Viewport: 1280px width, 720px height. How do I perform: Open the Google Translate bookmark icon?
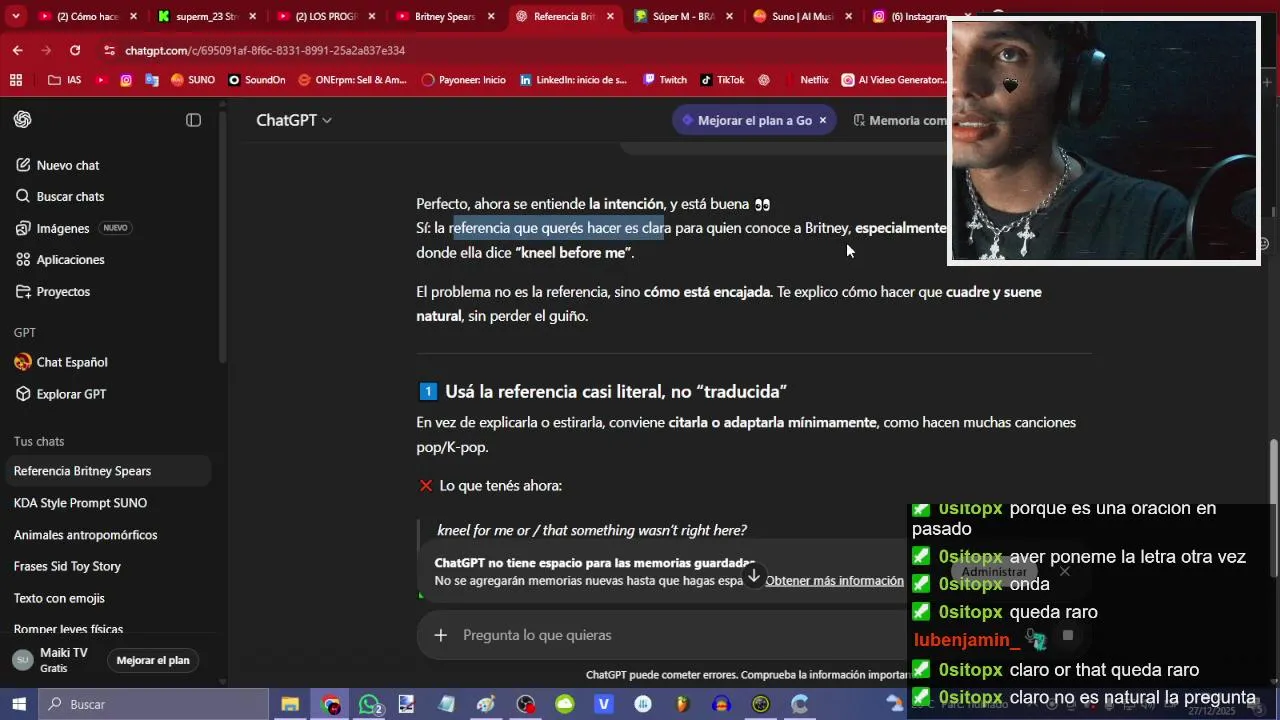[x=152, y=80]
